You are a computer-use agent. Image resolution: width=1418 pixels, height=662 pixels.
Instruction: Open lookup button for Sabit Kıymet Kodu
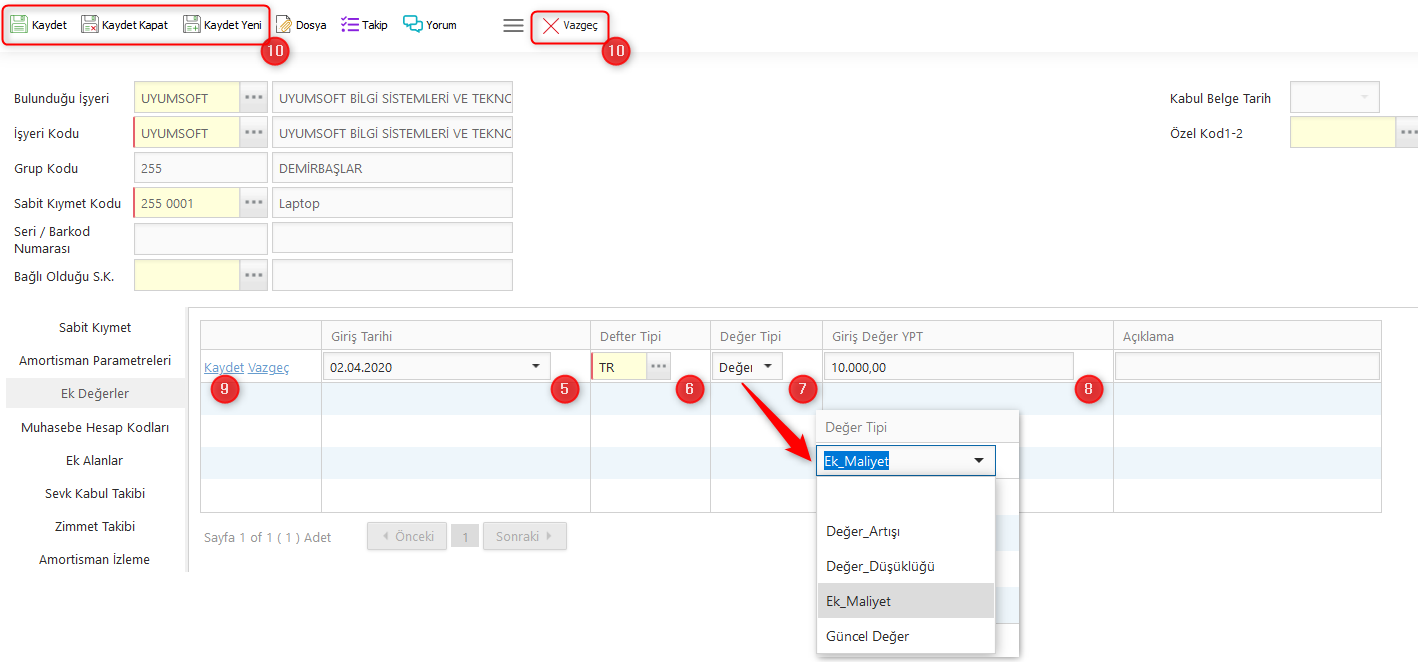pyautogui.click(x=254, y=203)
